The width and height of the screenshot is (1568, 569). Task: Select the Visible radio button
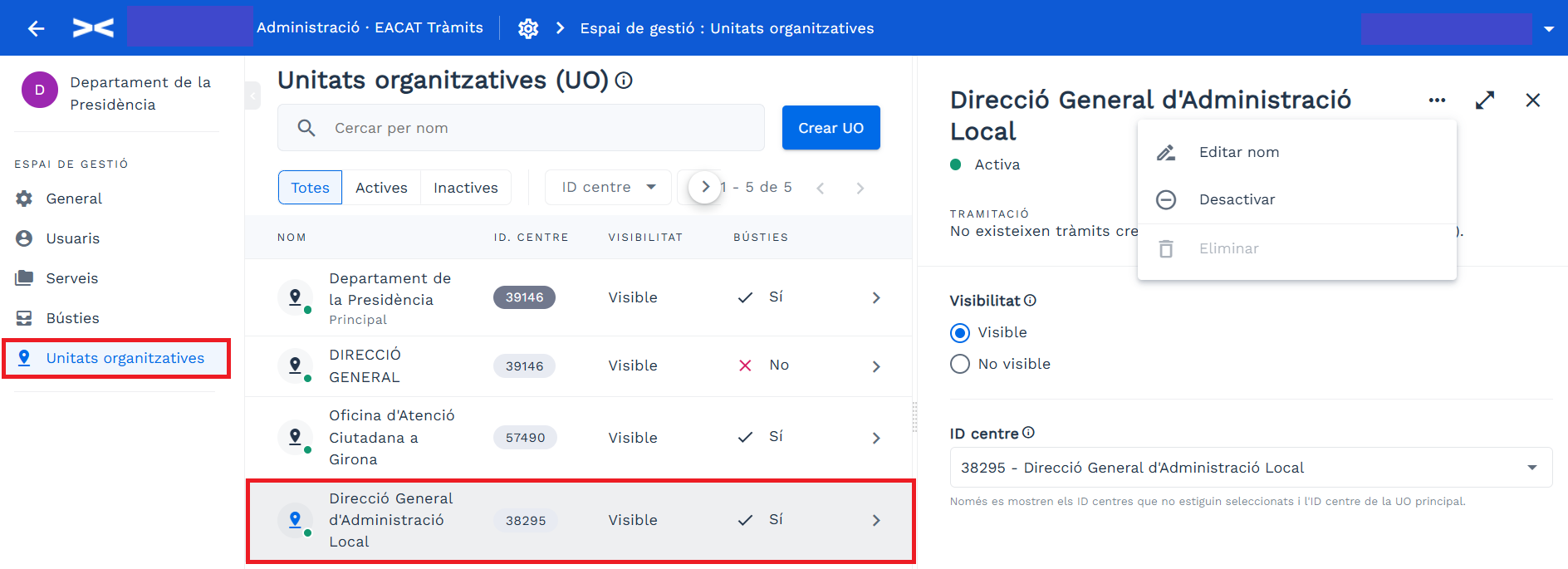pos(960,333)
